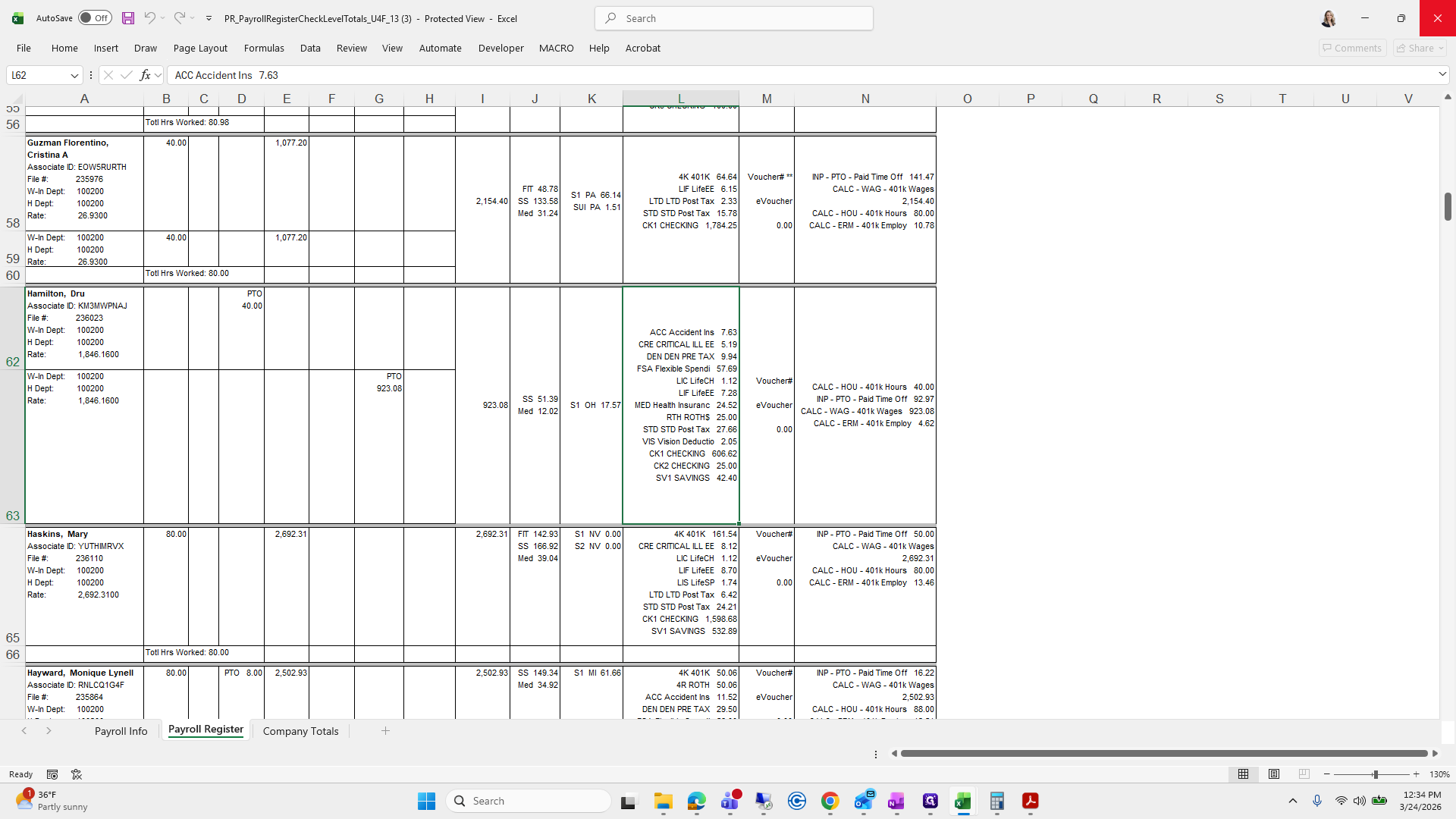Expand the Name Box dropdown
This screenshot has width=1456, height=819.
point(74,75)
